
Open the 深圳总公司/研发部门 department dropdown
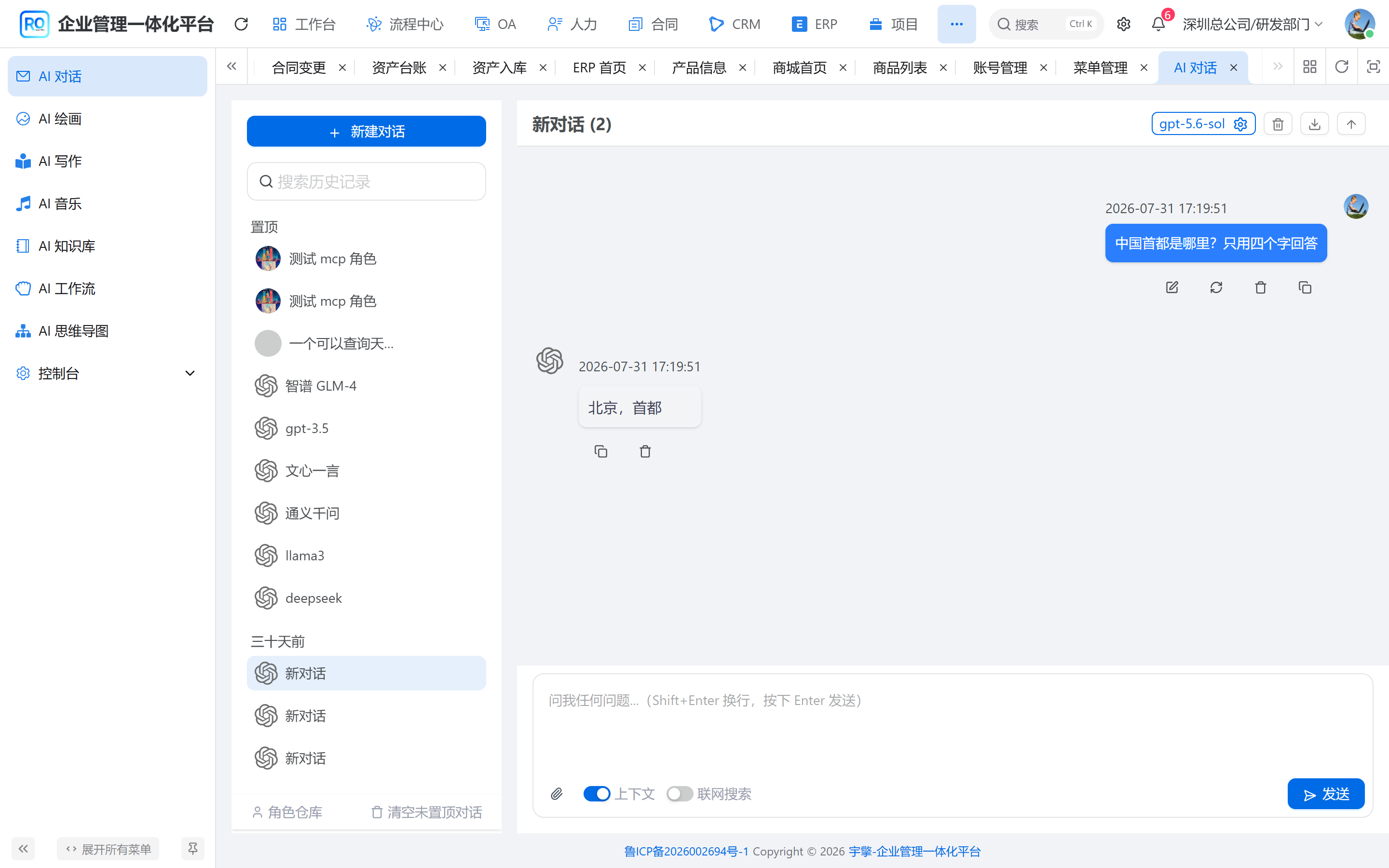1253,24
